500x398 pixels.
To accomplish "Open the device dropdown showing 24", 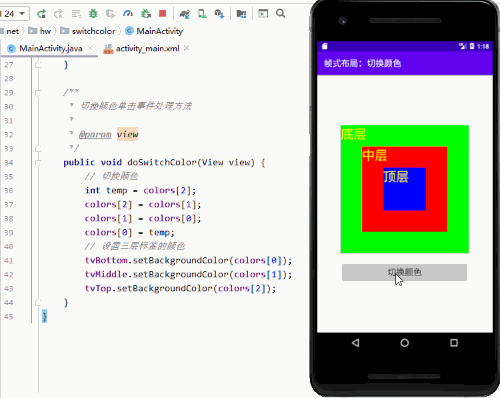I will (x=14, y=14).
